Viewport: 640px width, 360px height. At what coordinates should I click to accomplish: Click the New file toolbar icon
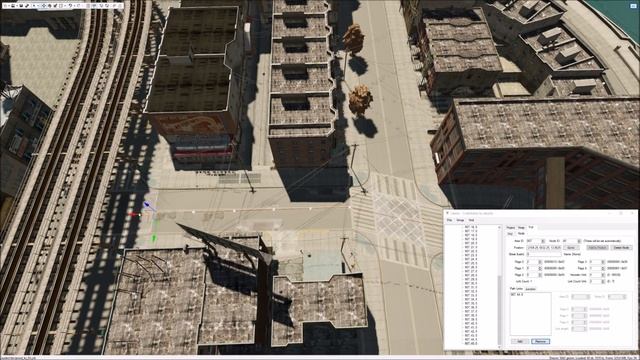point(5,6)
